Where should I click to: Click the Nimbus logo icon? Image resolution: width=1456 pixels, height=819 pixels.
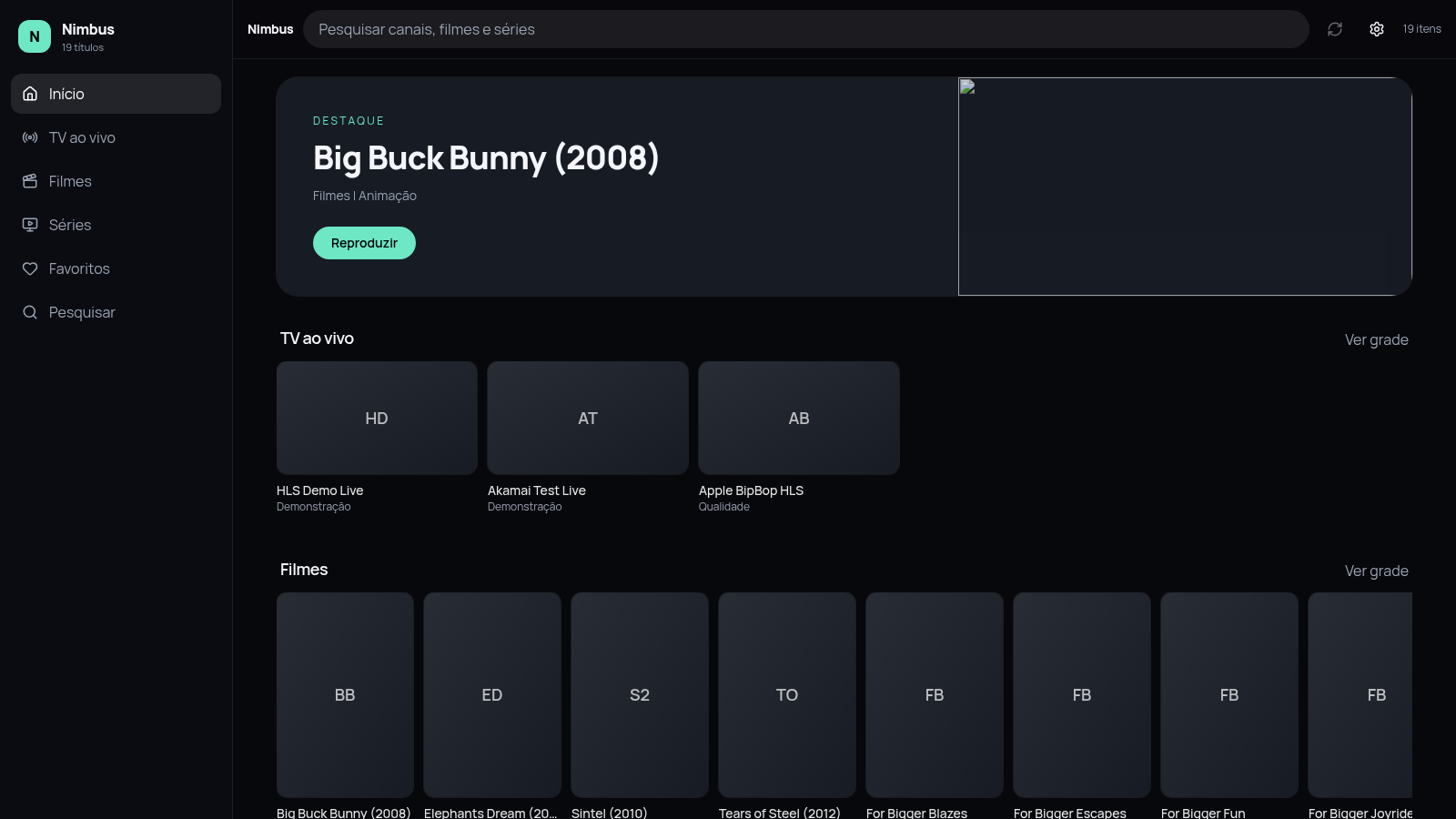tap(35, 36)
